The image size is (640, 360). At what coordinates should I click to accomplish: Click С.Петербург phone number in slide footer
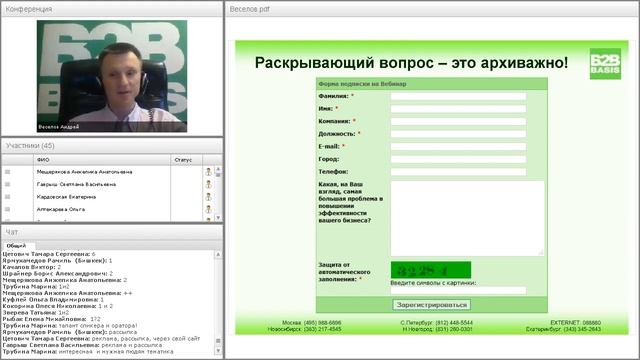point(436,323)
